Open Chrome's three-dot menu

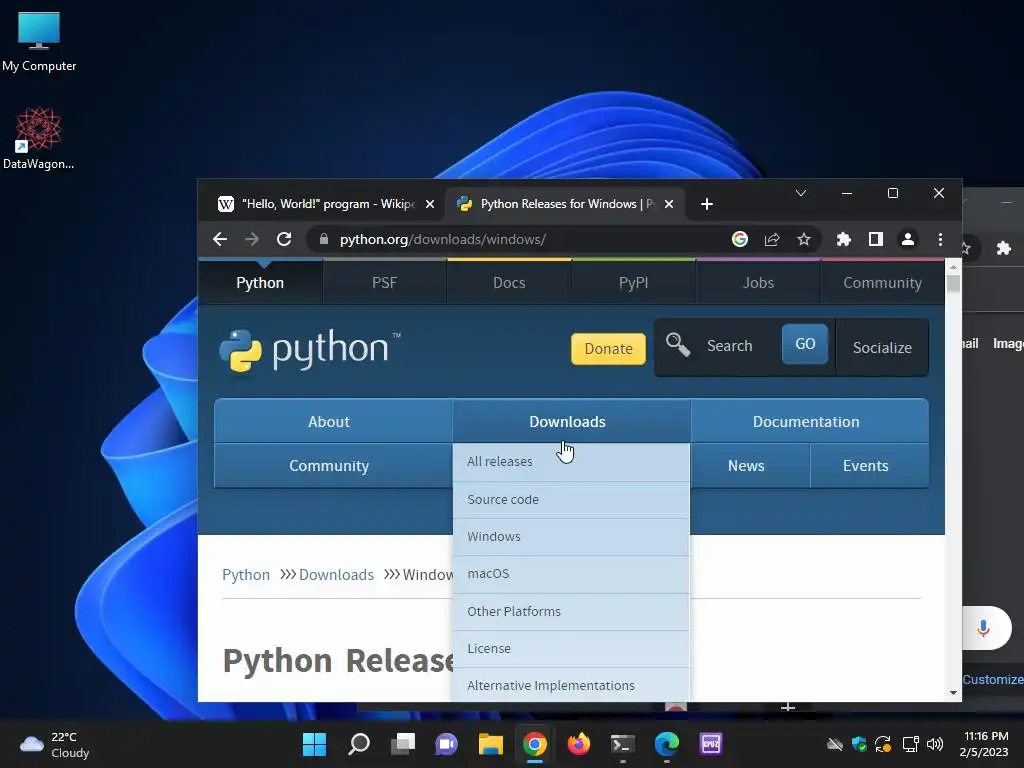coord(940,240)
